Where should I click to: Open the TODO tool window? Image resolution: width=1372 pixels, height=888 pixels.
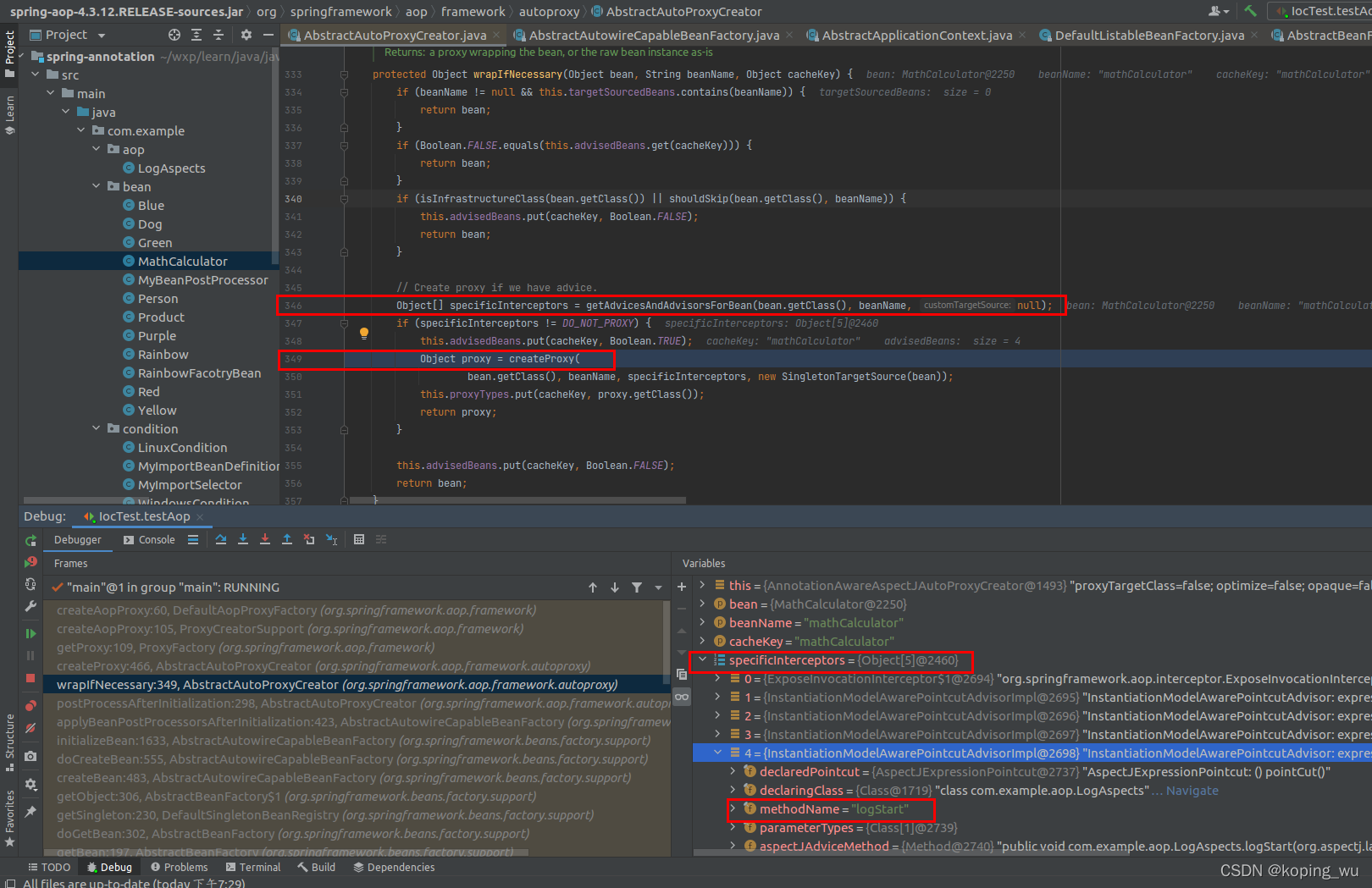(x=49, y=867)
